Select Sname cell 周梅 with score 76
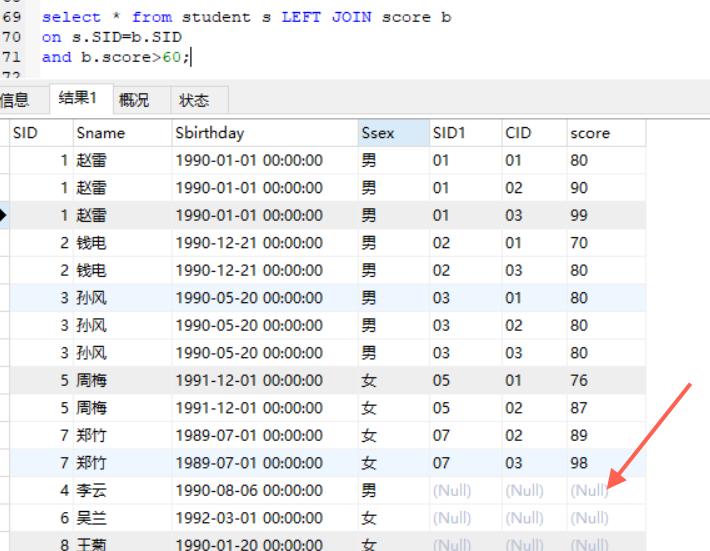 click(122, 380)
